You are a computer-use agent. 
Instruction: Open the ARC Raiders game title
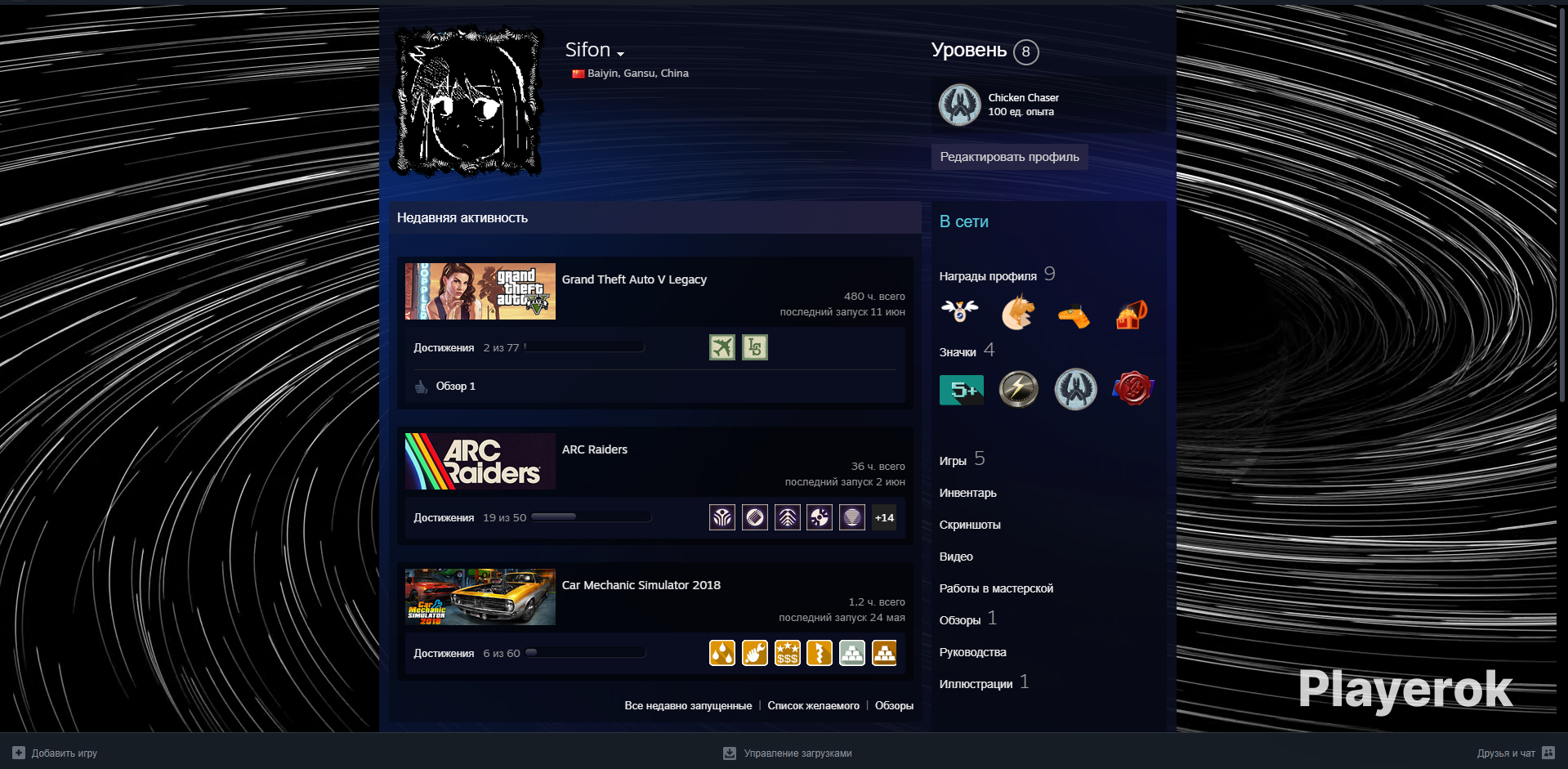tap(595, 449)
